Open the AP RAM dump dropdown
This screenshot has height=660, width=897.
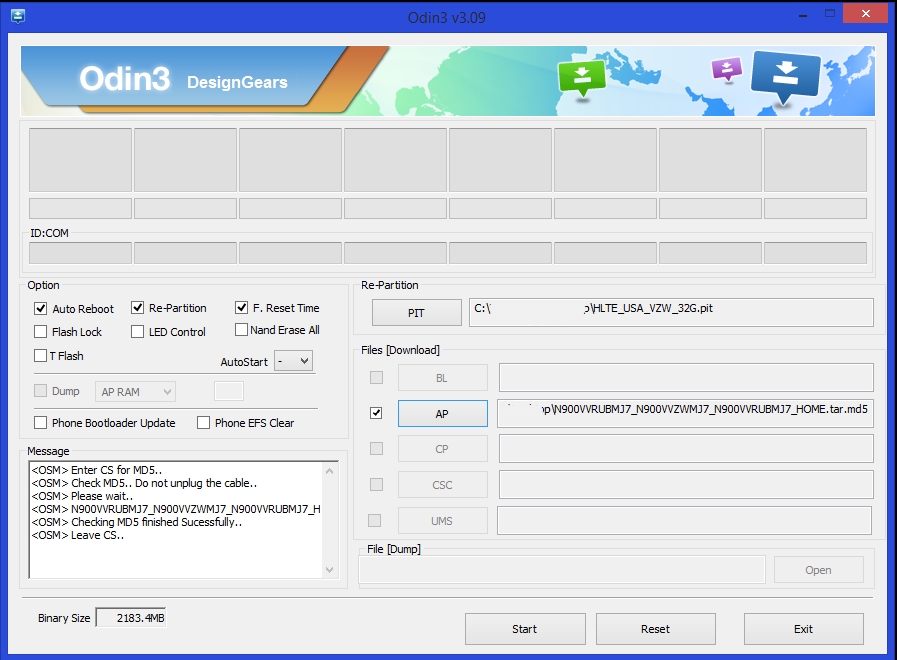(x=135, y=392)
